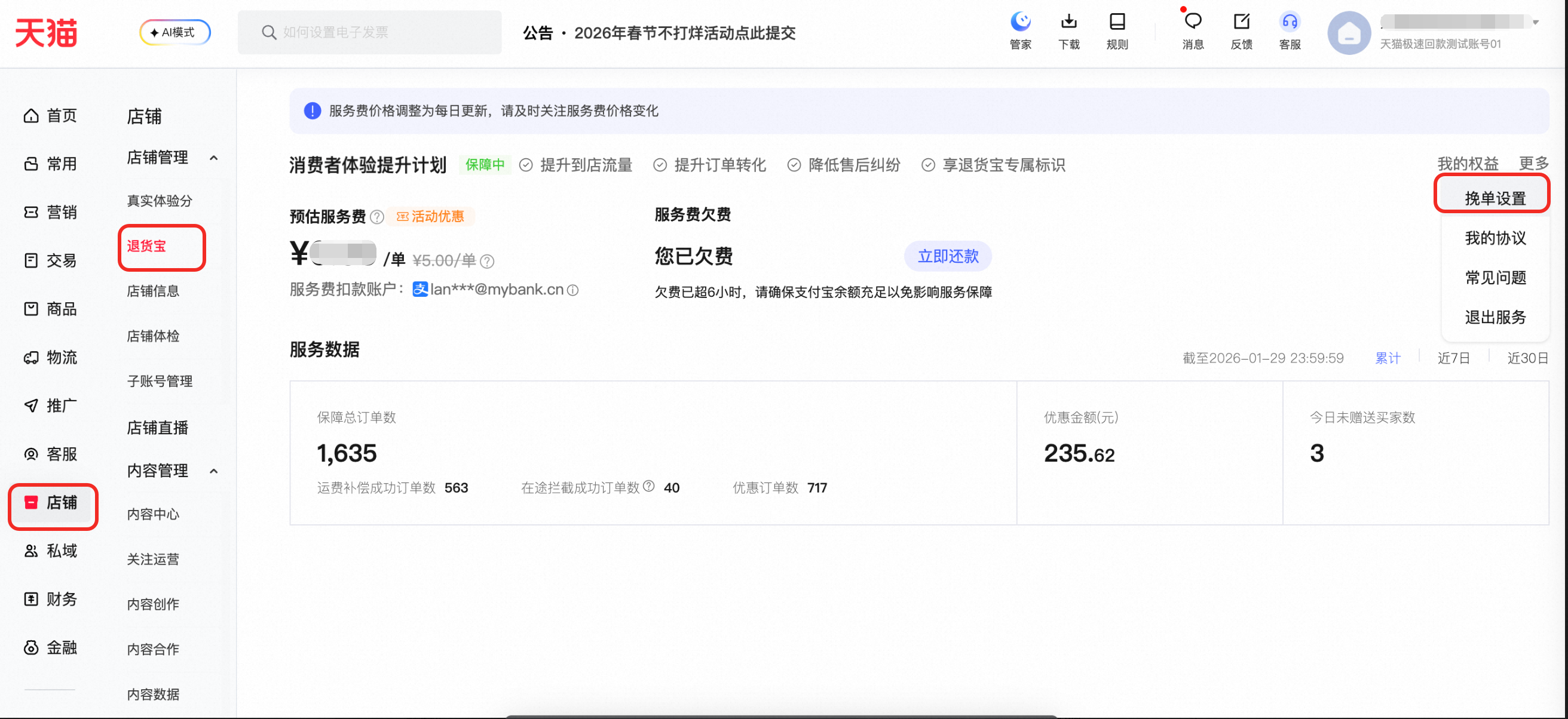The image size is (1568, 719).
Task: Open 管家 assistant icon
Action: (1020, 32)
